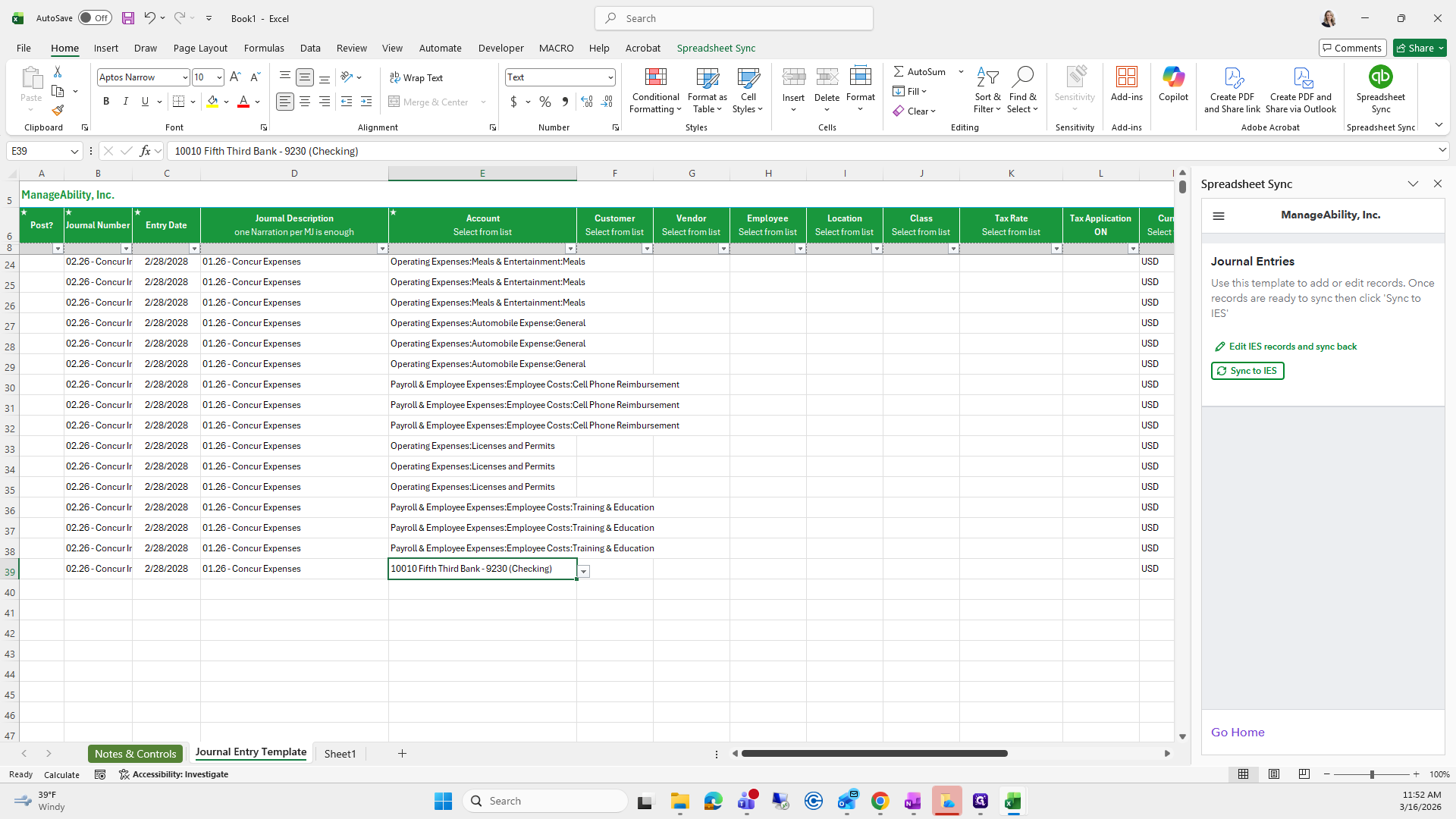Viewport: 1456px width, 819px height.
Task: Click the Sync to IES button
Action: (x=1247, y=371)
